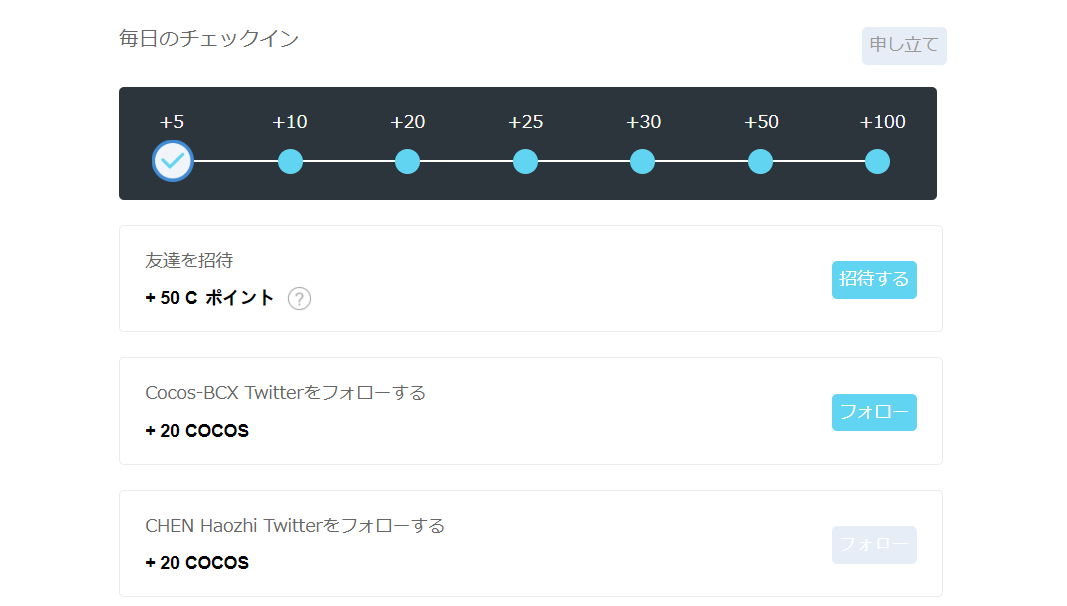Image resolution: width=1067 pixels, height=606 pixels.
Task: Follow Cocos-BCX Twitter with フォロー button
Action: 874,412
